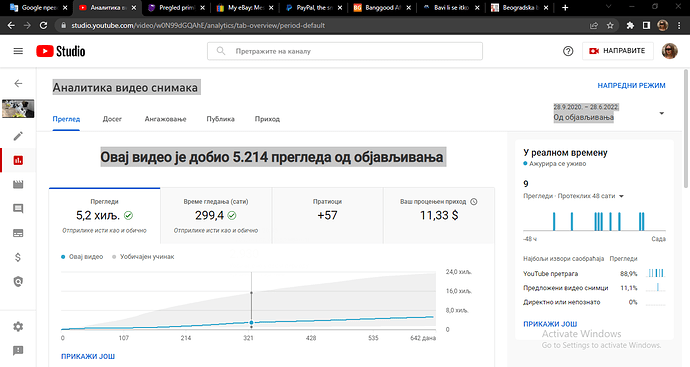Screen dimensions: 690x367
Task: Select the Banggood browser tab
Action: point(383,7)
